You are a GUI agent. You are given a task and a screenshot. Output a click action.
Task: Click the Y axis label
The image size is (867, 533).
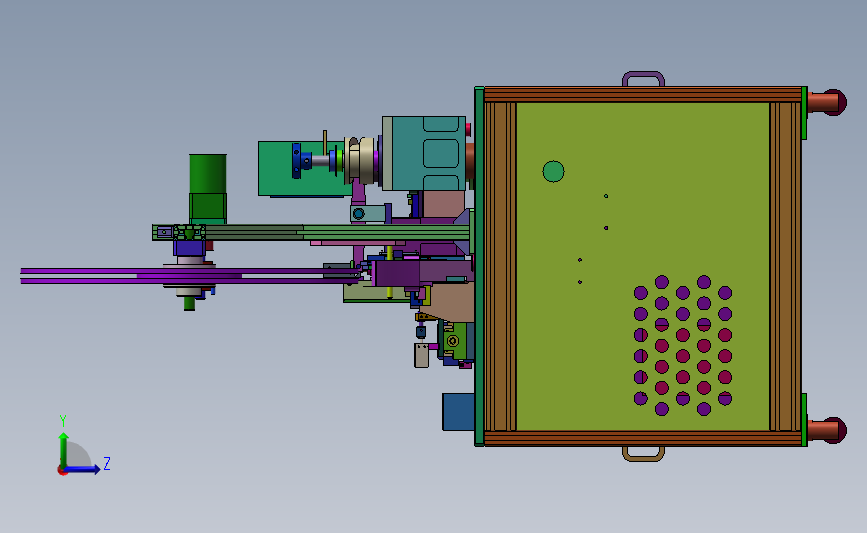(x=63, y=421)
